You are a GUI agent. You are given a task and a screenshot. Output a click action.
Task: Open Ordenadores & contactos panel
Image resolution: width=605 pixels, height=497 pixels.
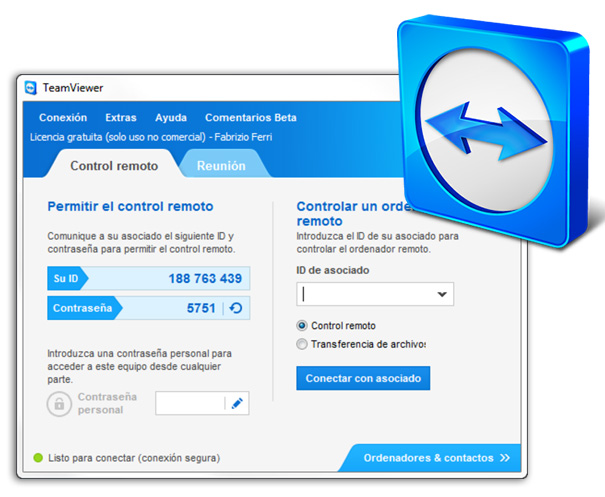tap(430, 458)
